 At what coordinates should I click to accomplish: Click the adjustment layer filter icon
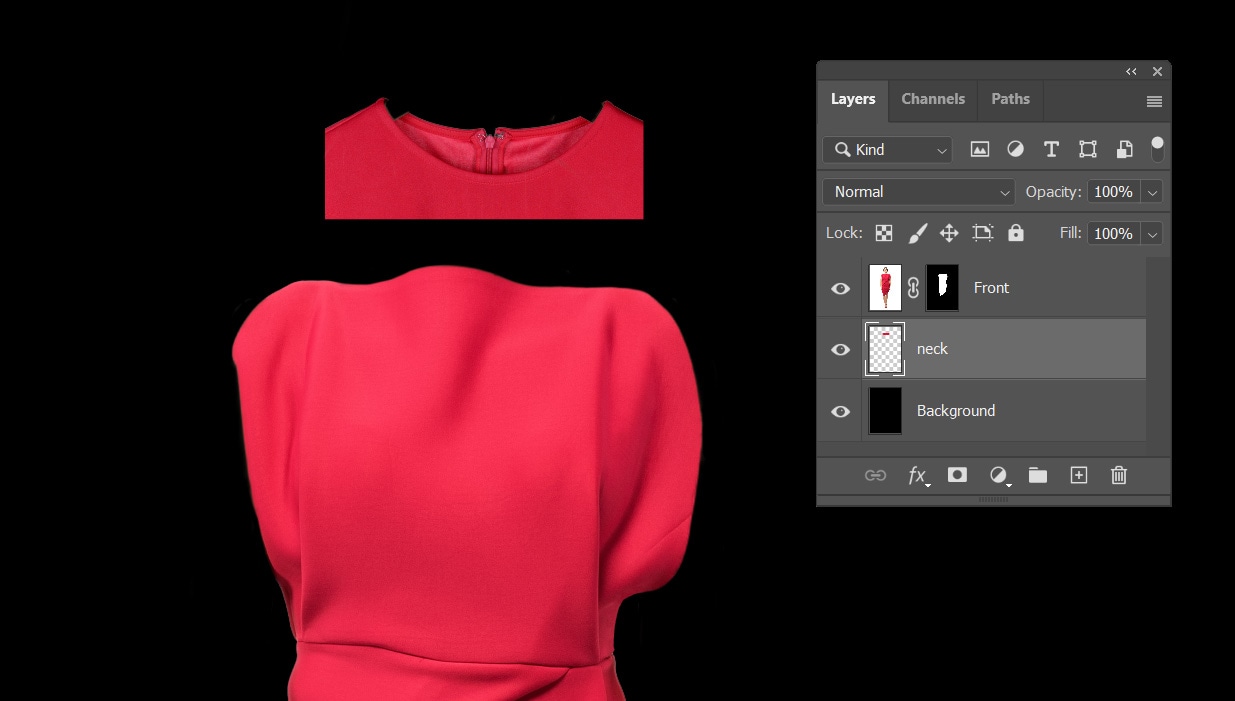point(1015,149)
